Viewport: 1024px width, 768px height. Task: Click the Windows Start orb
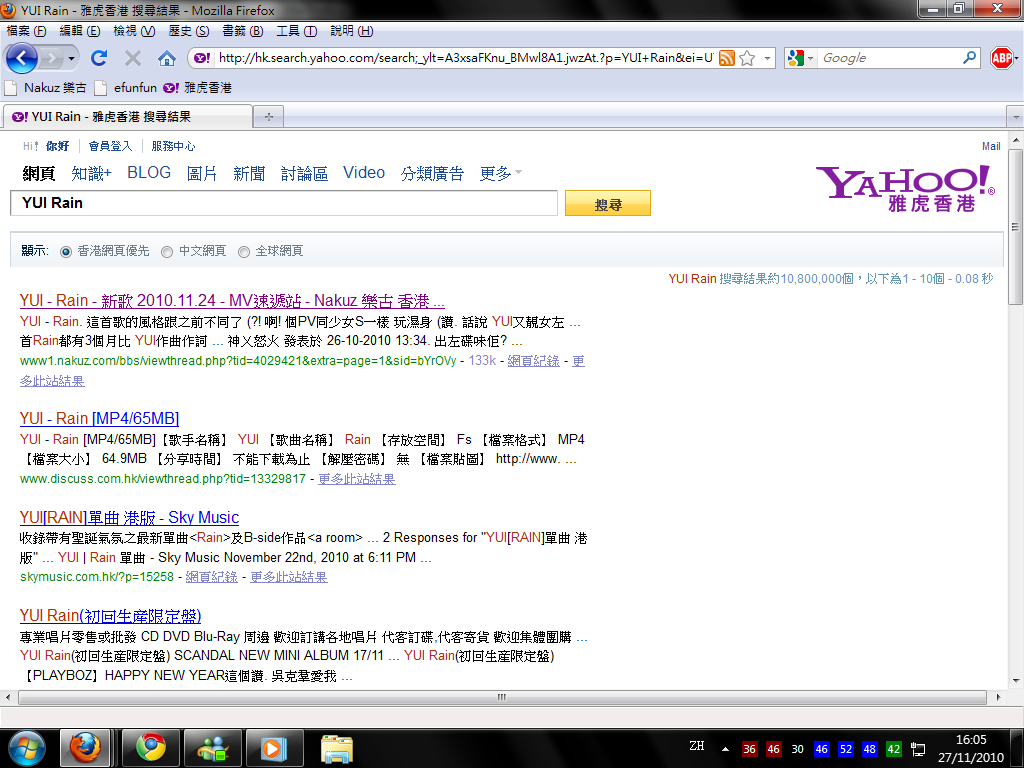tap(26, 748)
